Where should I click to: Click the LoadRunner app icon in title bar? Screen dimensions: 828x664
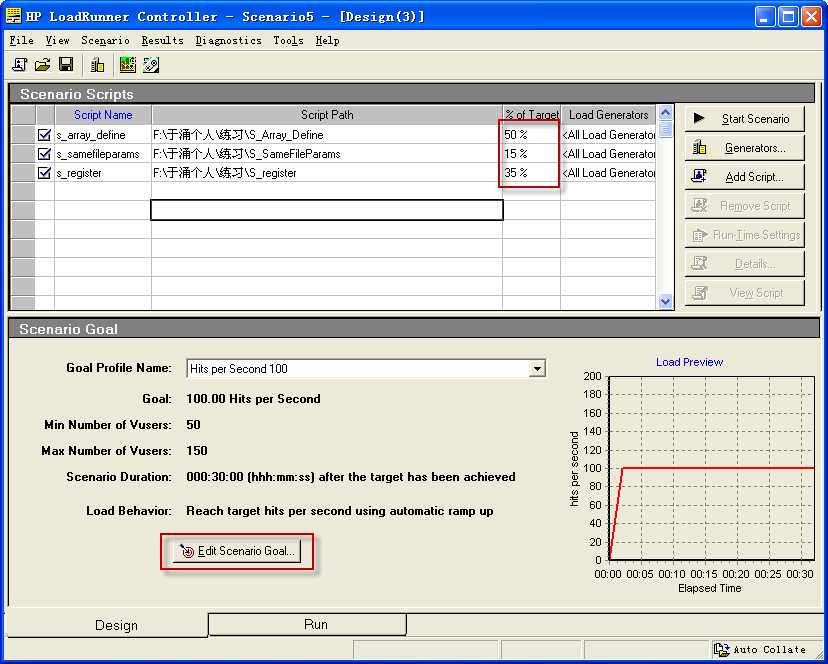pos(13,16)
